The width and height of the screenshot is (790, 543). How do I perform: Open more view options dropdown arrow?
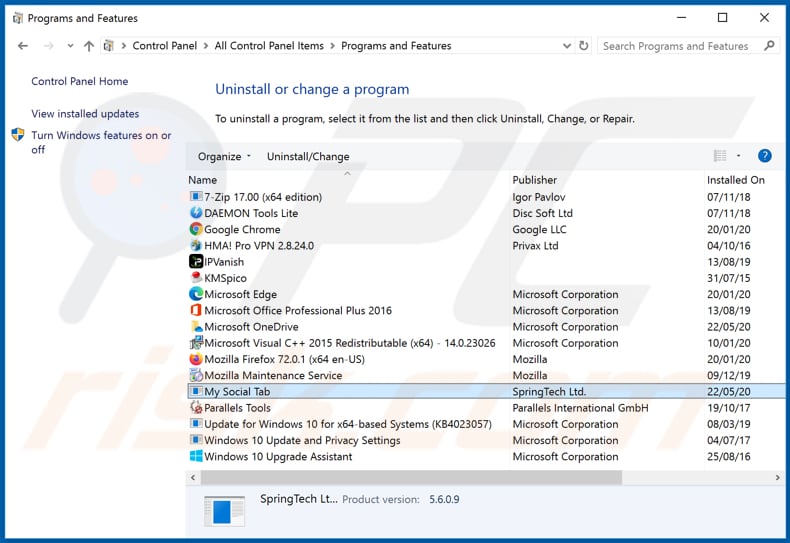coord(738,156)
